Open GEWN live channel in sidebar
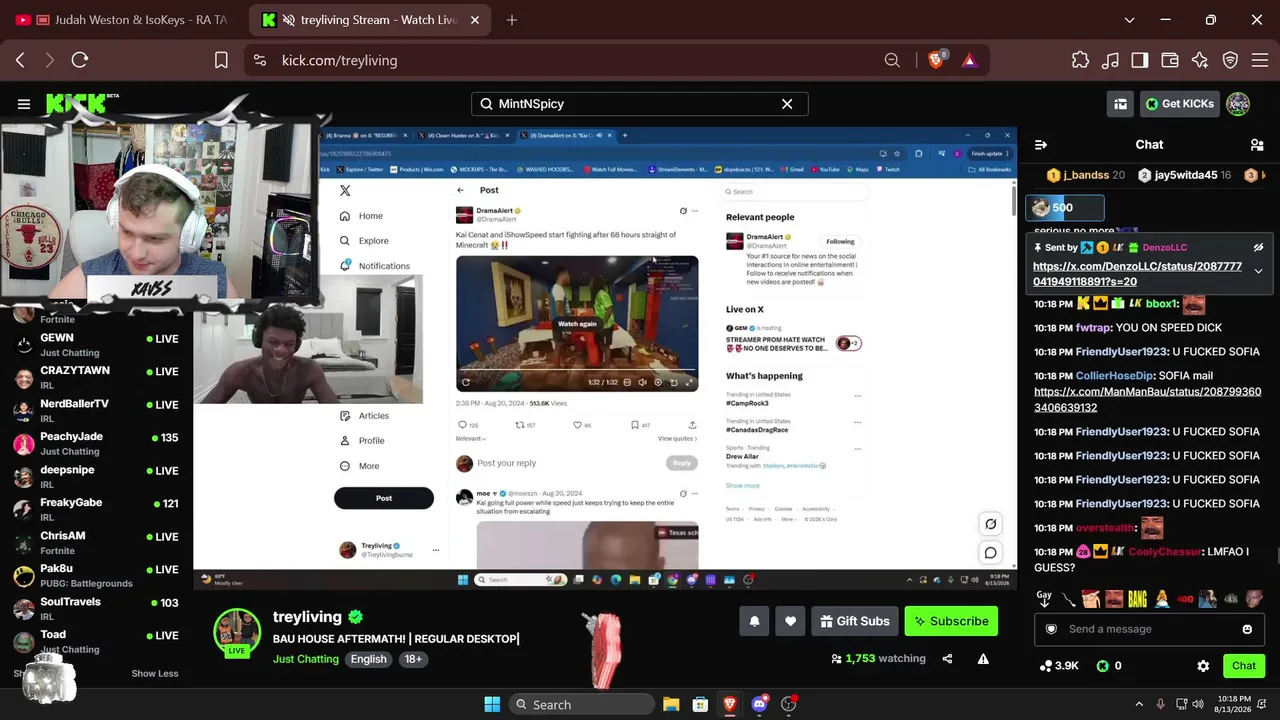Image resolution: width=1280 pixels, height=720 pixels. pyautogui.click(x=95, y=345)
